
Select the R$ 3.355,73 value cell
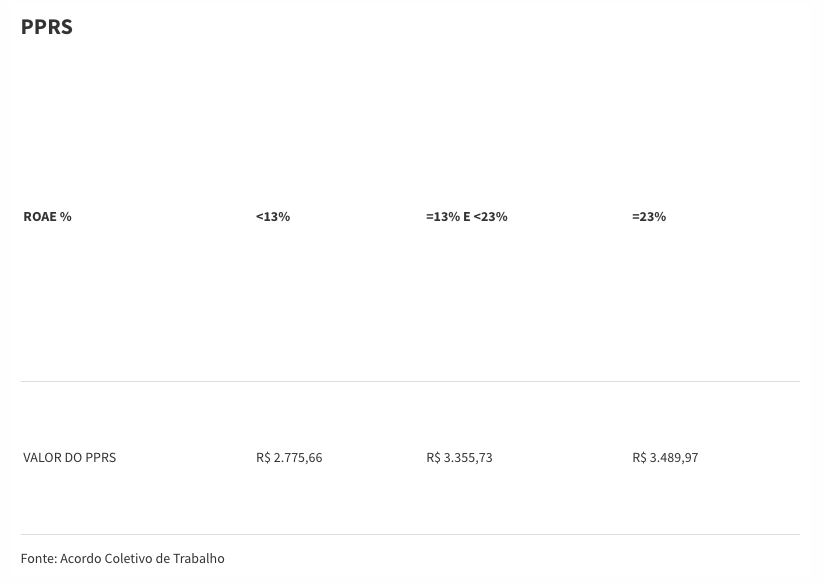pyautogui.click(x=459, y=458)
